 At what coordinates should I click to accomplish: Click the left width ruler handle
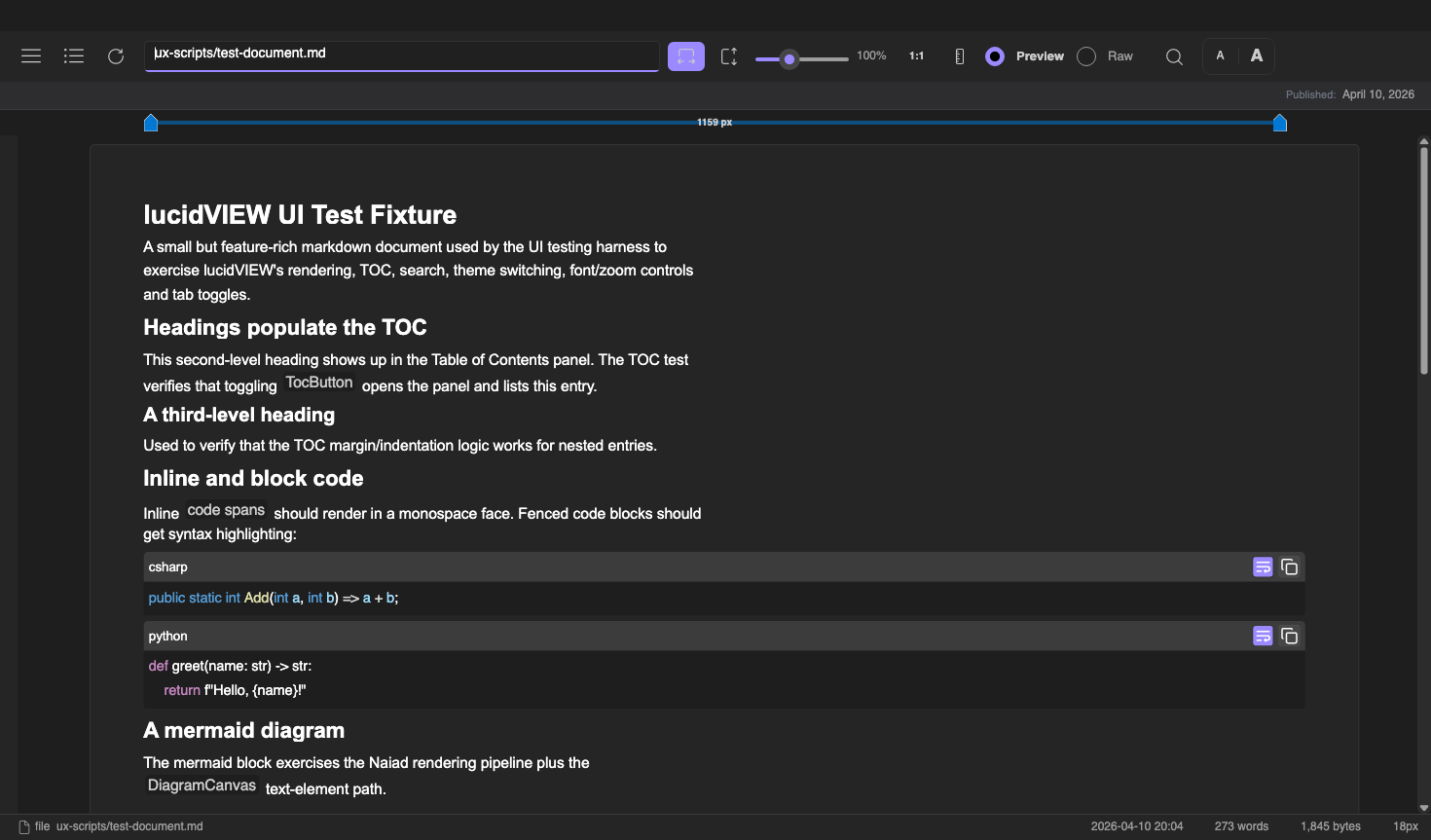coord(151,123)
